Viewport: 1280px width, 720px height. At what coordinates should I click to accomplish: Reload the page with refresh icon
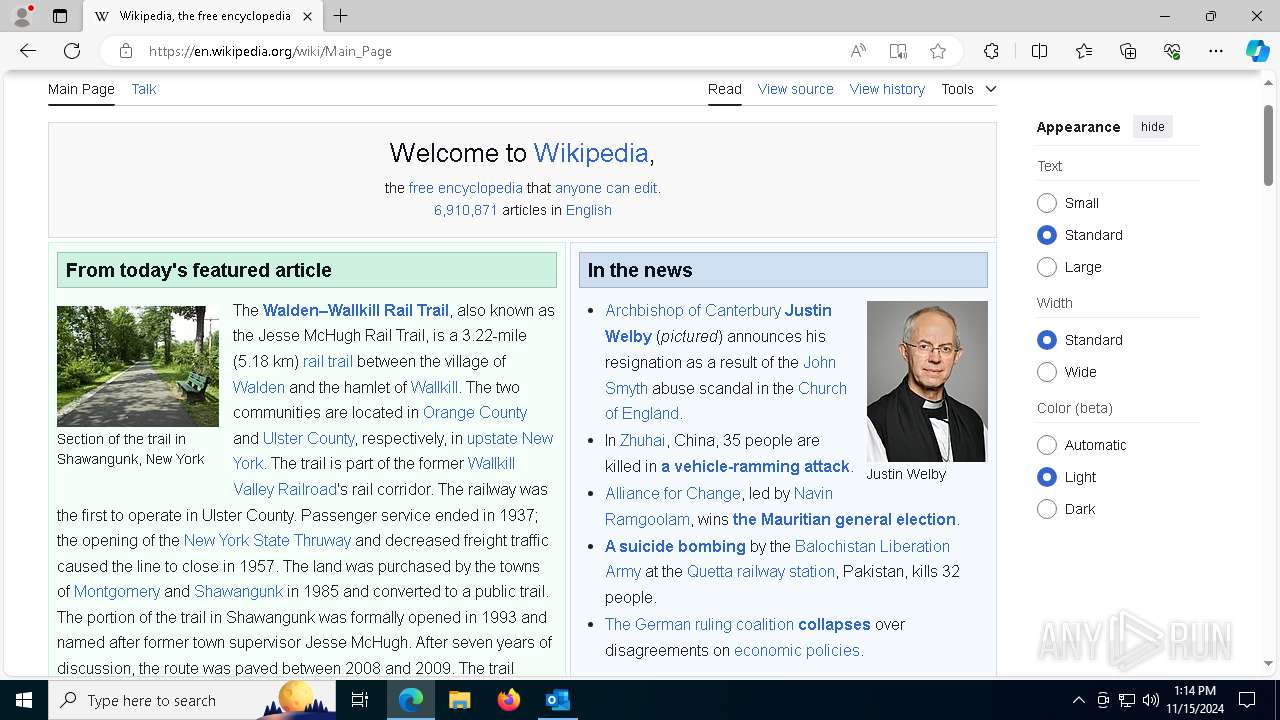point(72,51)
